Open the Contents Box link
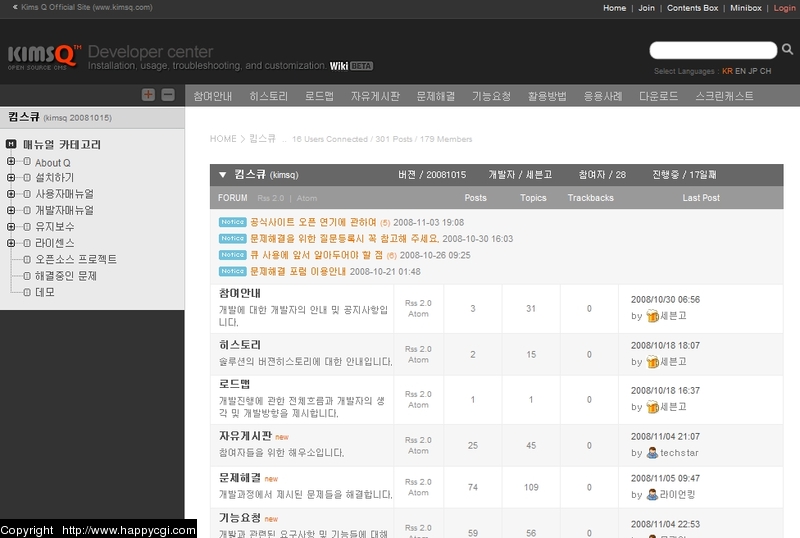The image size is (800, 538). (692, 8)
